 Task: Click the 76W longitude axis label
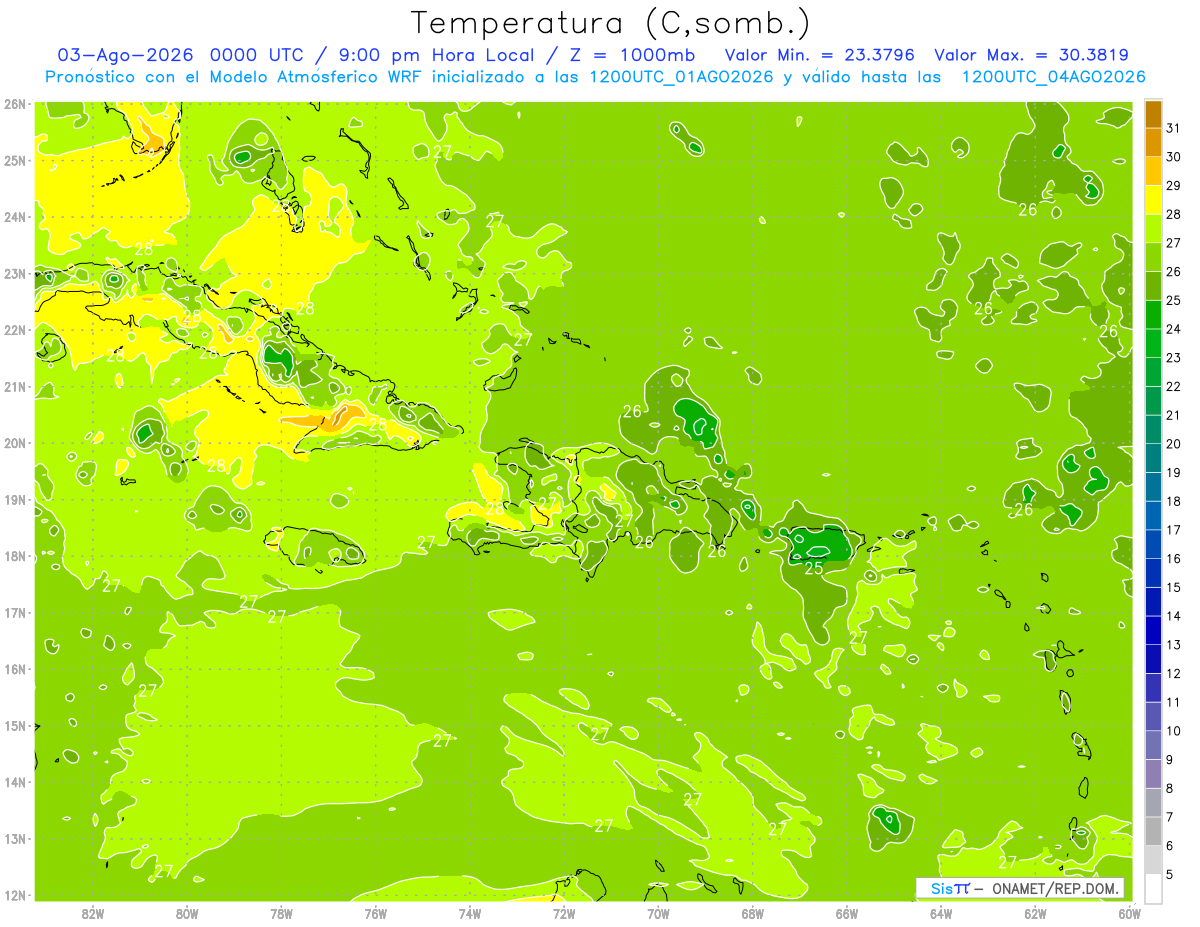[376, 913]
